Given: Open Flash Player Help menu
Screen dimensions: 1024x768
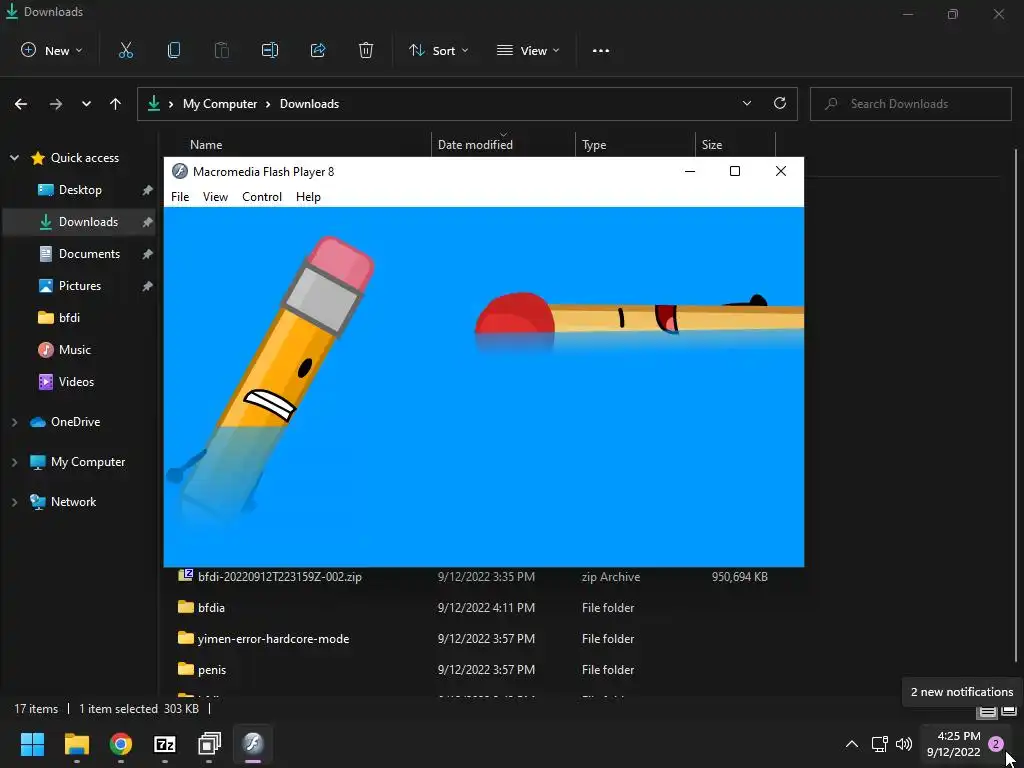Looking at the screenshot, I should pos(308,197).
